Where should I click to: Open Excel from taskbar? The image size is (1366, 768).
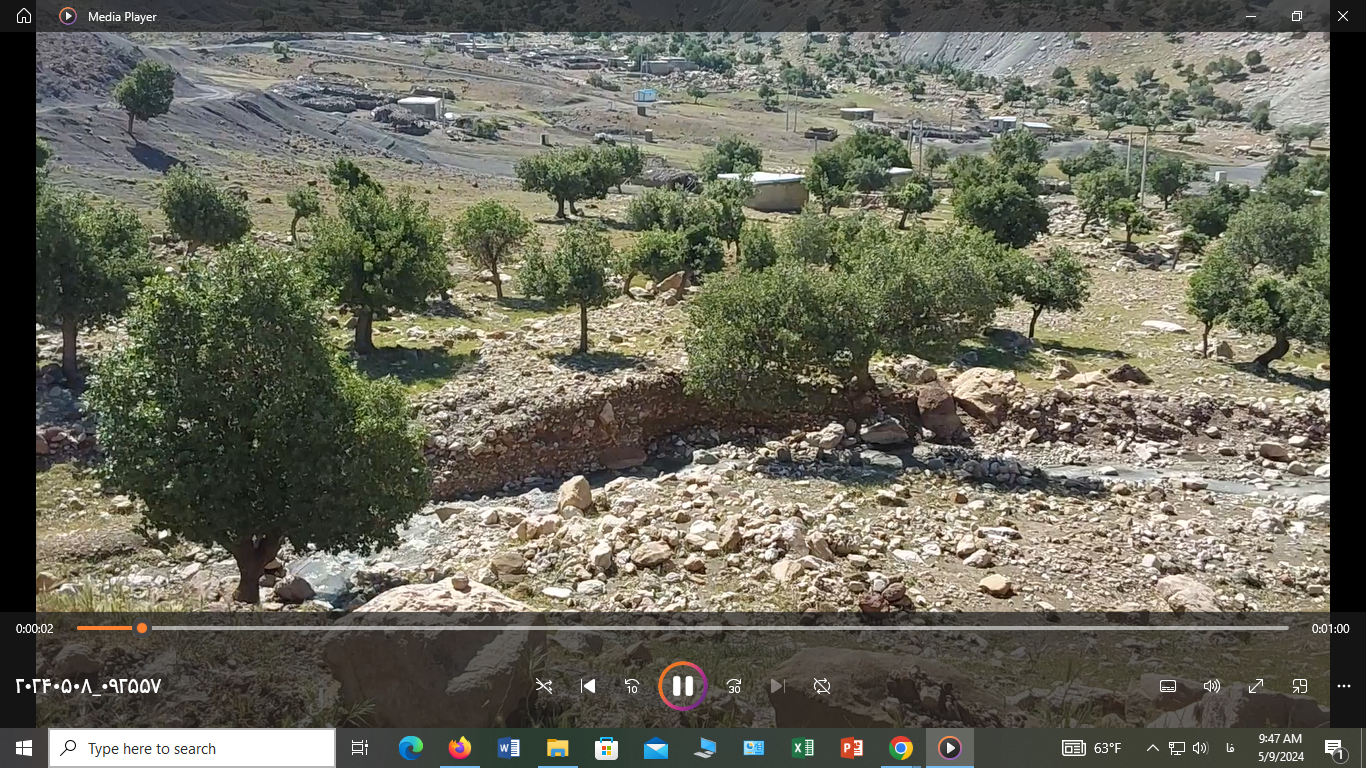pyautogui.click(x=802, y=748)
